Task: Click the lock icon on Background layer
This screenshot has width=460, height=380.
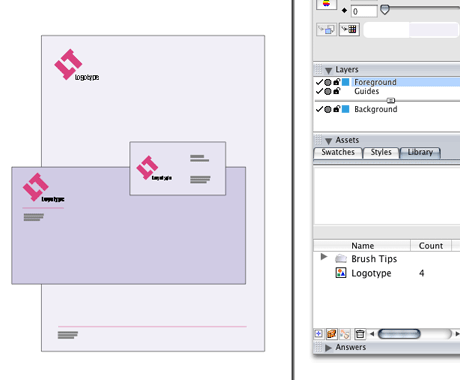Action: coord(337,109)
